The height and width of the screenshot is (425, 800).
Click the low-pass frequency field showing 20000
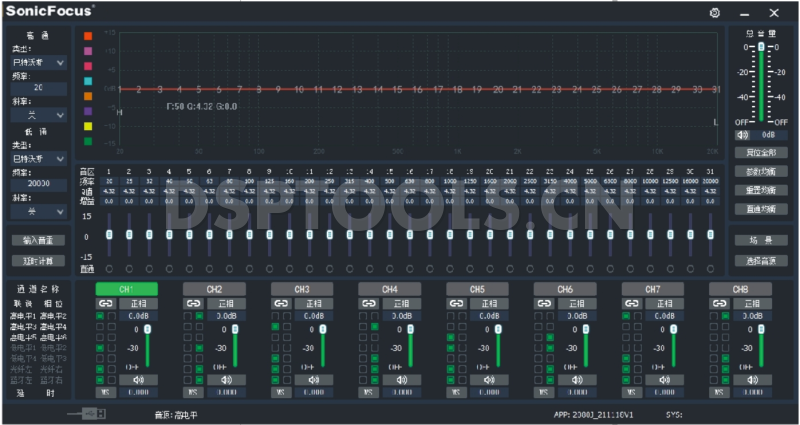click(39, 184)
